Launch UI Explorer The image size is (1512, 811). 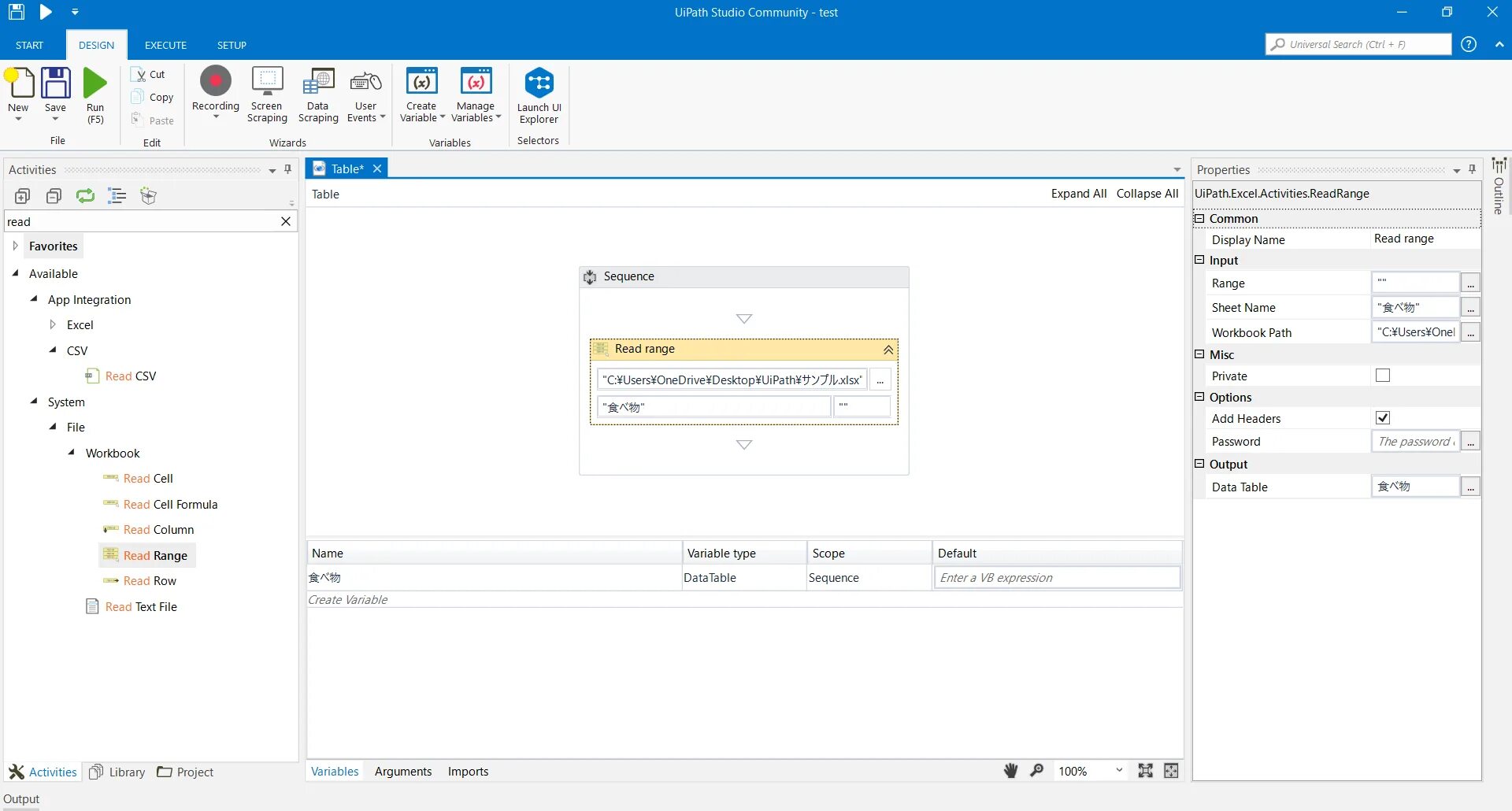tap(538, 91)
